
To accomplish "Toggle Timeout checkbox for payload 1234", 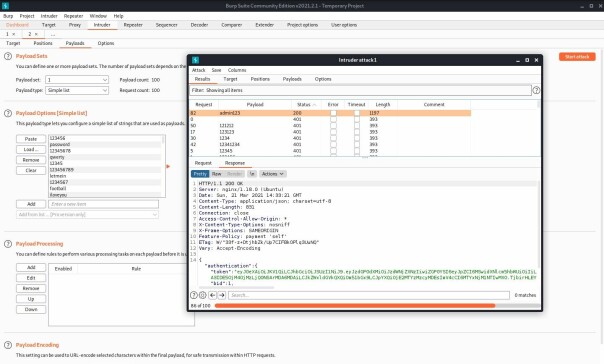I will tap(357, 138).
